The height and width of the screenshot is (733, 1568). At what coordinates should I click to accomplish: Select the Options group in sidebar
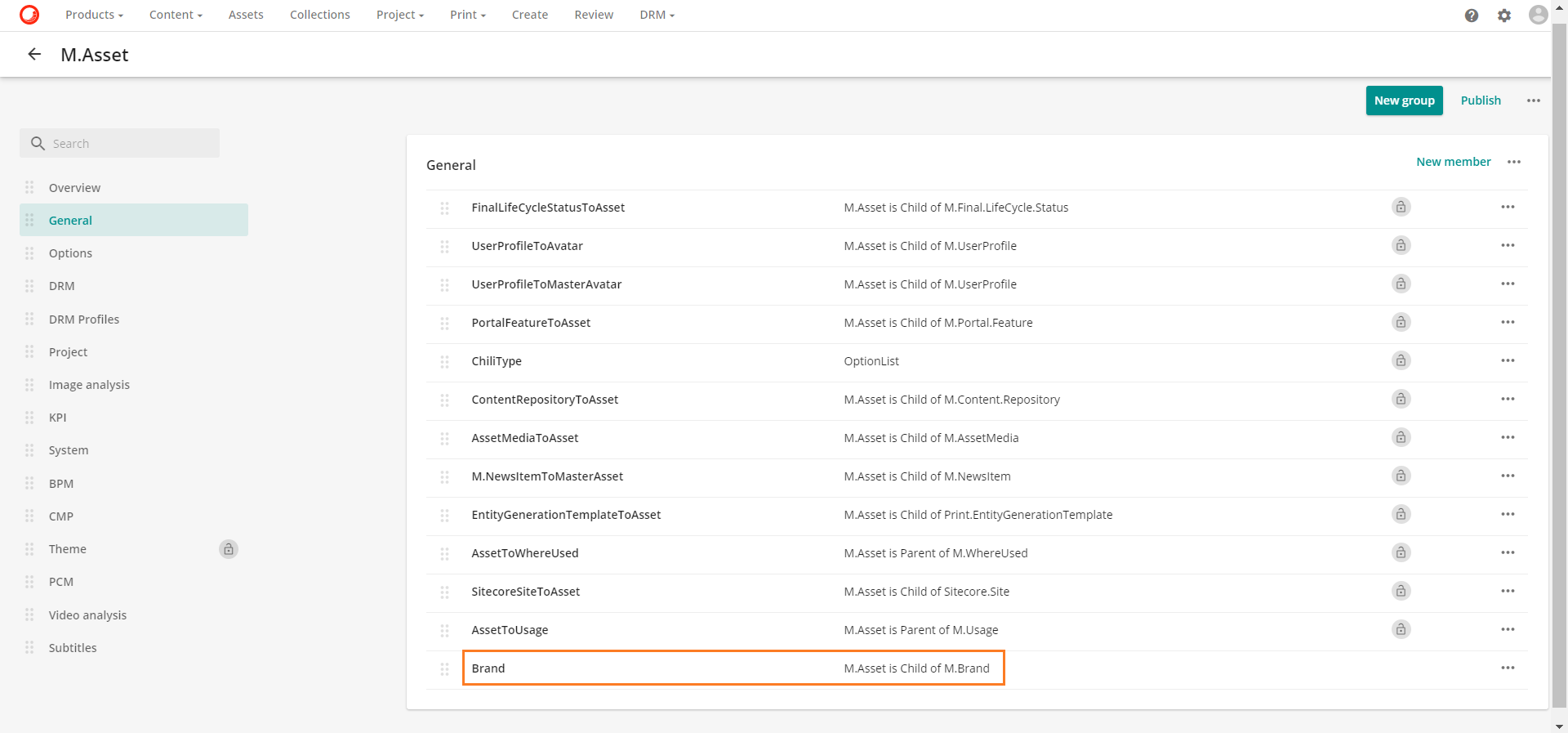coord(70,253)
